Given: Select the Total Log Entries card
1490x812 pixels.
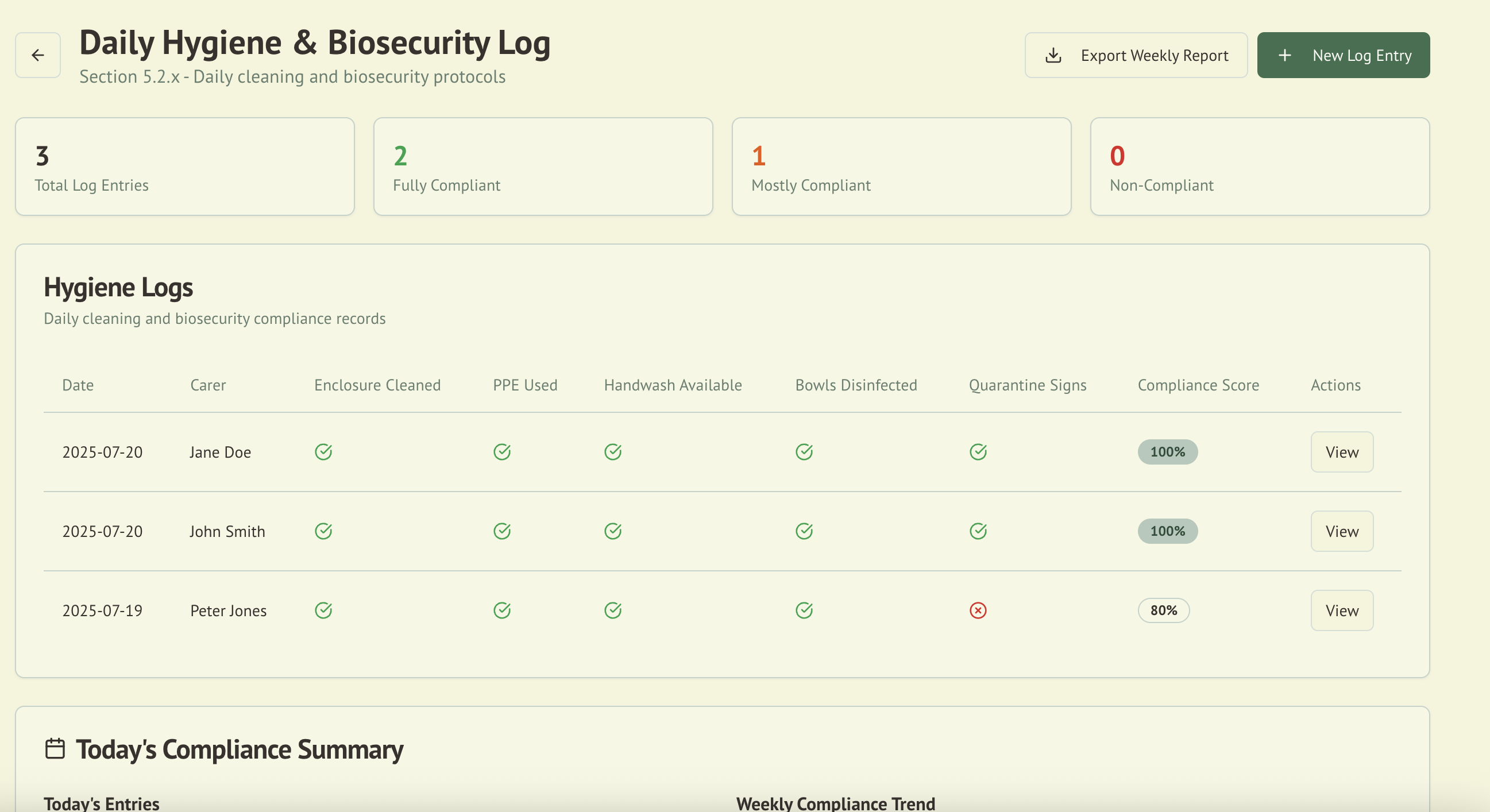Looking at the screenshot, I should [x=185, y=167].
